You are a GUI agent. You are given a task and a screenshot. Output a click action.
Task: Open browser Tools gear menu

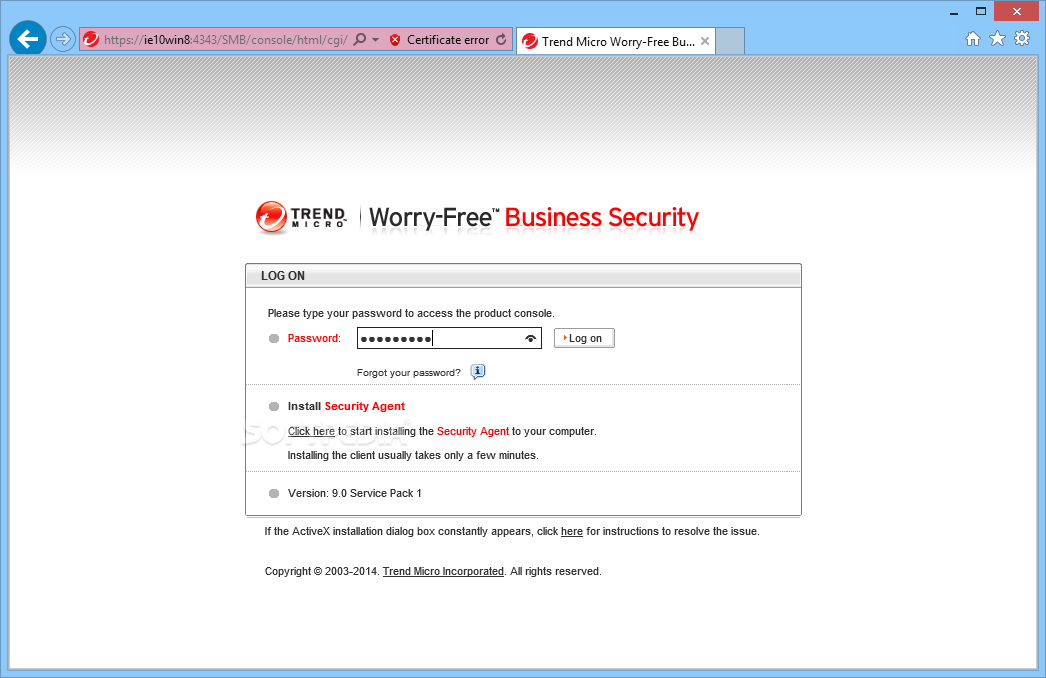coord(1022,39)
